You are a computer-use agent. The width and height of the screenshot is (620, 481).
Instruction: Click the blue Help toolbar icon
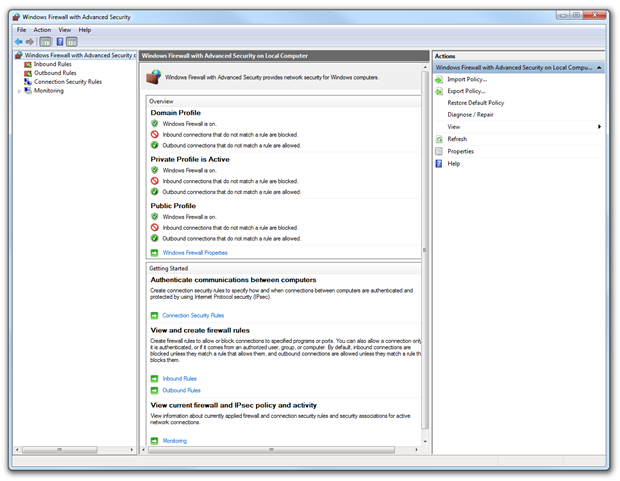point(60,42)
